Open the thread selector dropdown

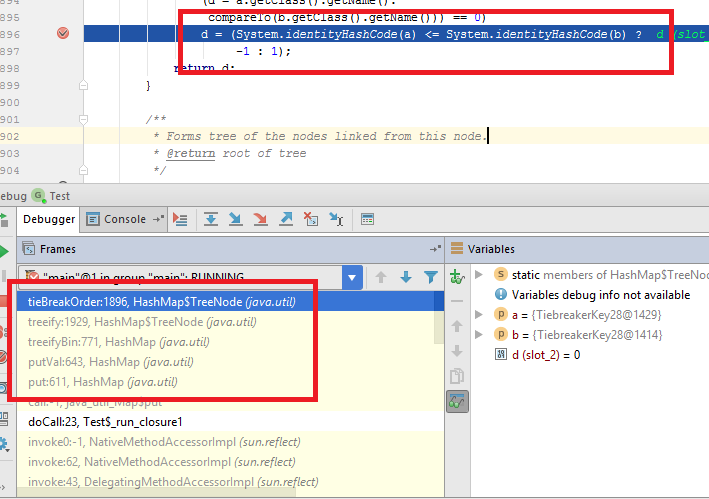pos(352,277)
